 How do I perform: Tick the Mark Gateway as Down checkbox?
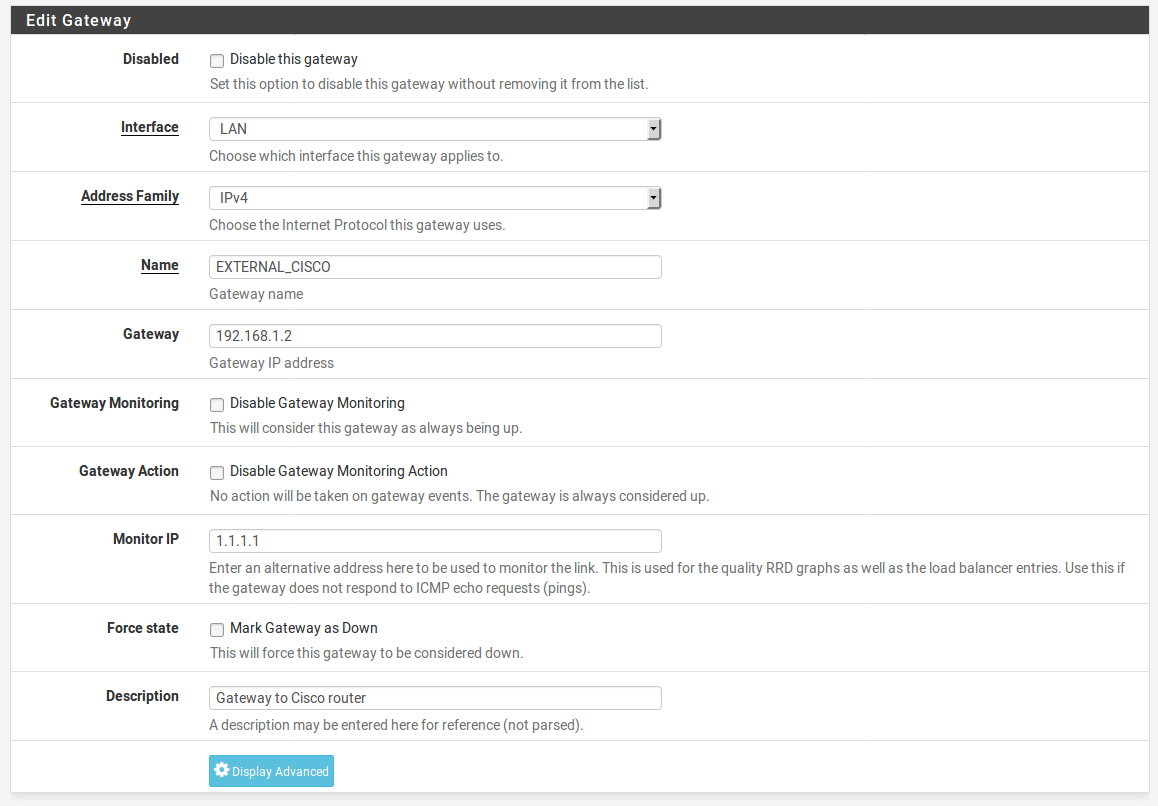coord(217,629)
